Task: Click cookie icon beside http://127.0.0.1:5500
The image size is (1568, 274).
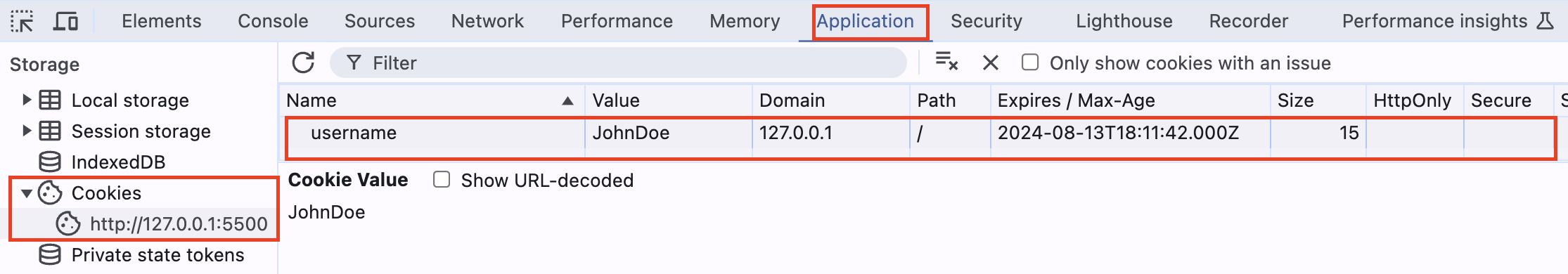Action: (68, 223)
